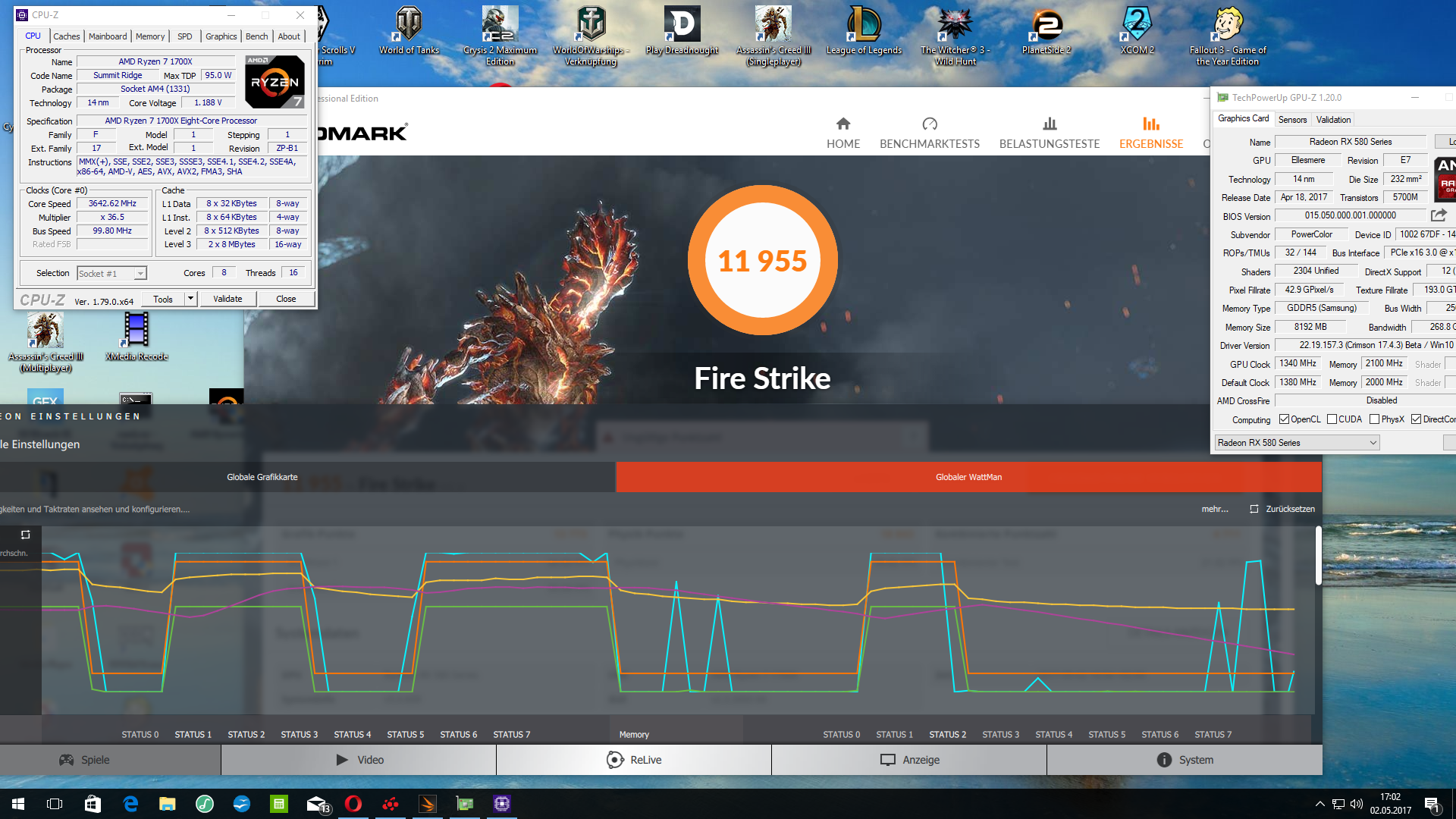Click the GPU-Z BIOS export share icon
Viewport: 1456px width, 819px height.
[x=1439, y=215]
